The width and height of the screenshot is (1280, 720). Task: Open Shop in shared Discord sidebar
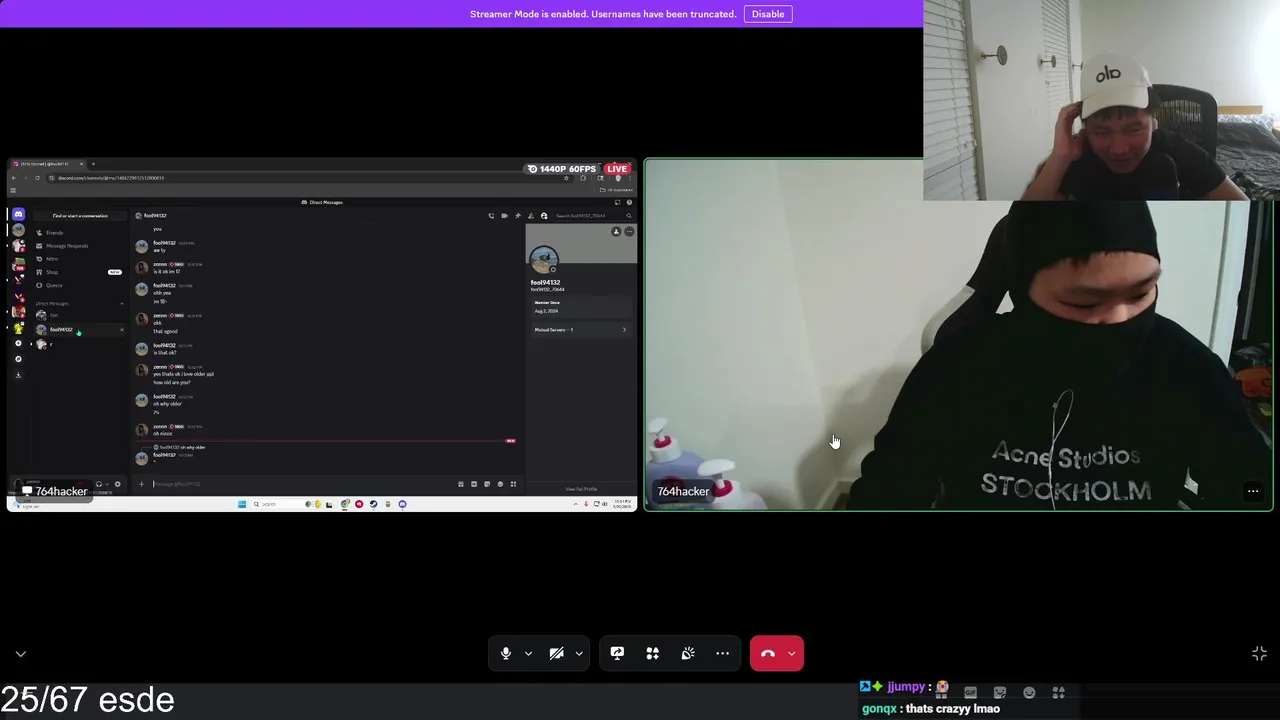click(52, 272)
